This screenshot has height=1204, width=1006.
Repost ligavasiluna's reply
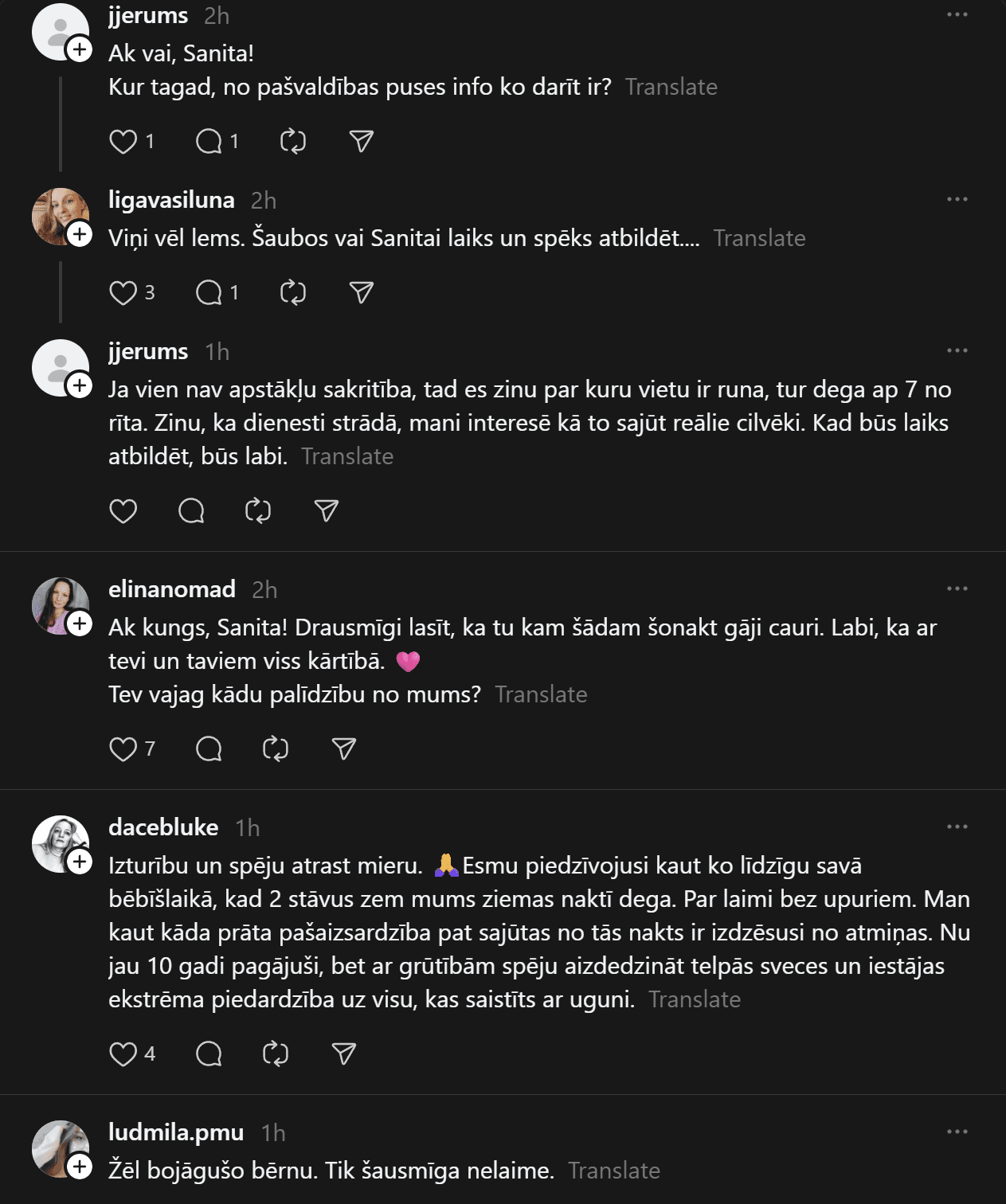[x=293, y=293]
